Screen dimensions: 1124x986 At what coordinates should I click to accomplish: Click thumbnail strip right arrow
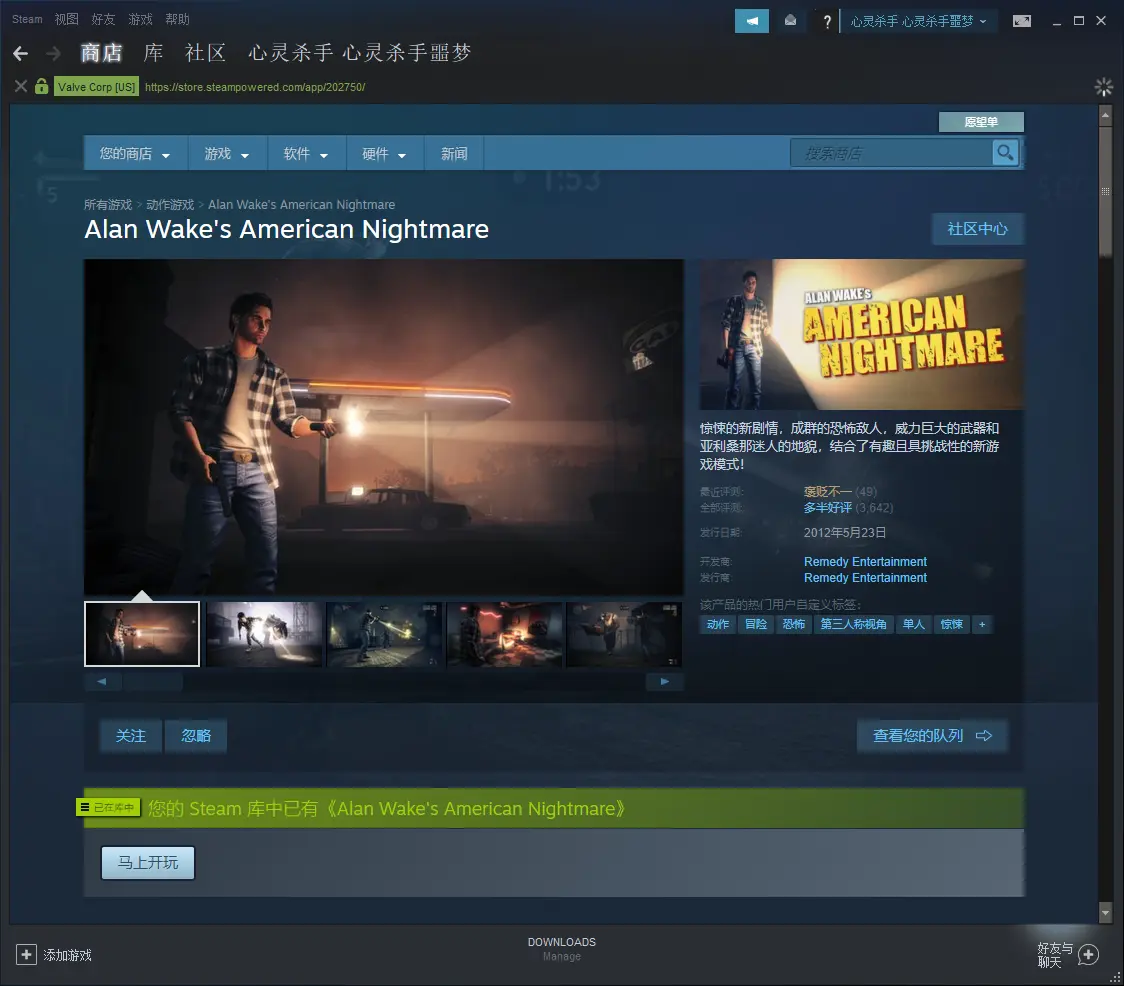coord(665,681)
